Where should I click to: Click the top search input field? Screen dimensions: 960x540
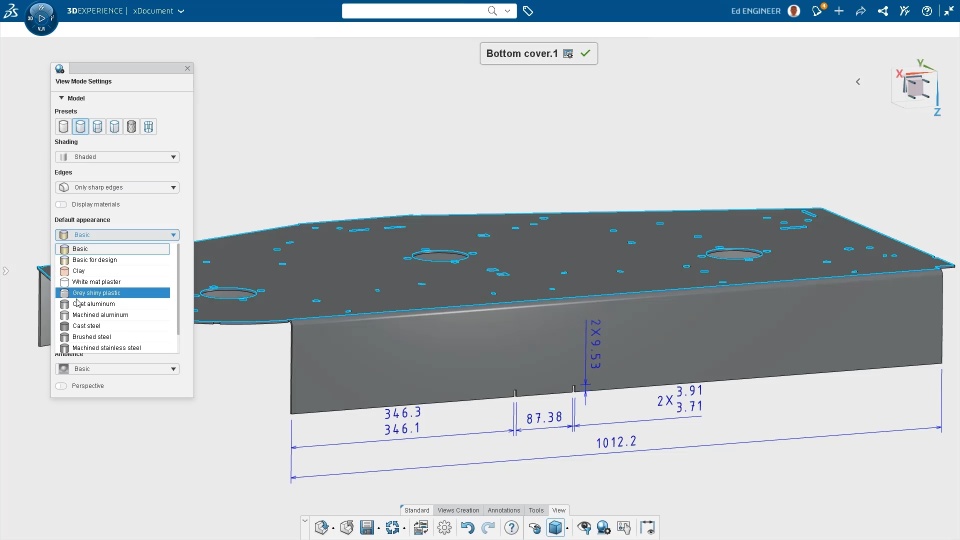coord(414,11)
